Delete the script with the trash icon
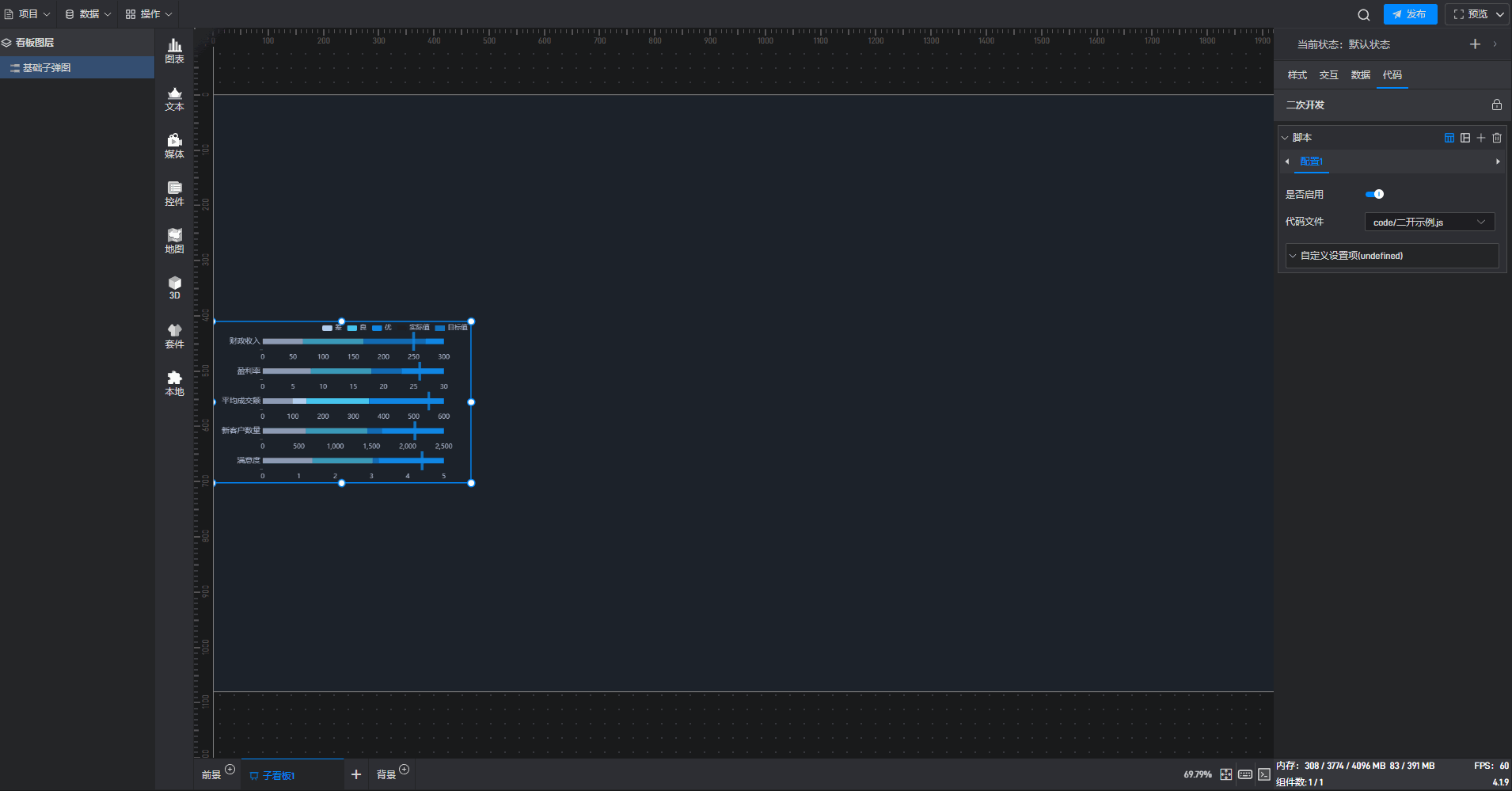 click(1497, 138)
